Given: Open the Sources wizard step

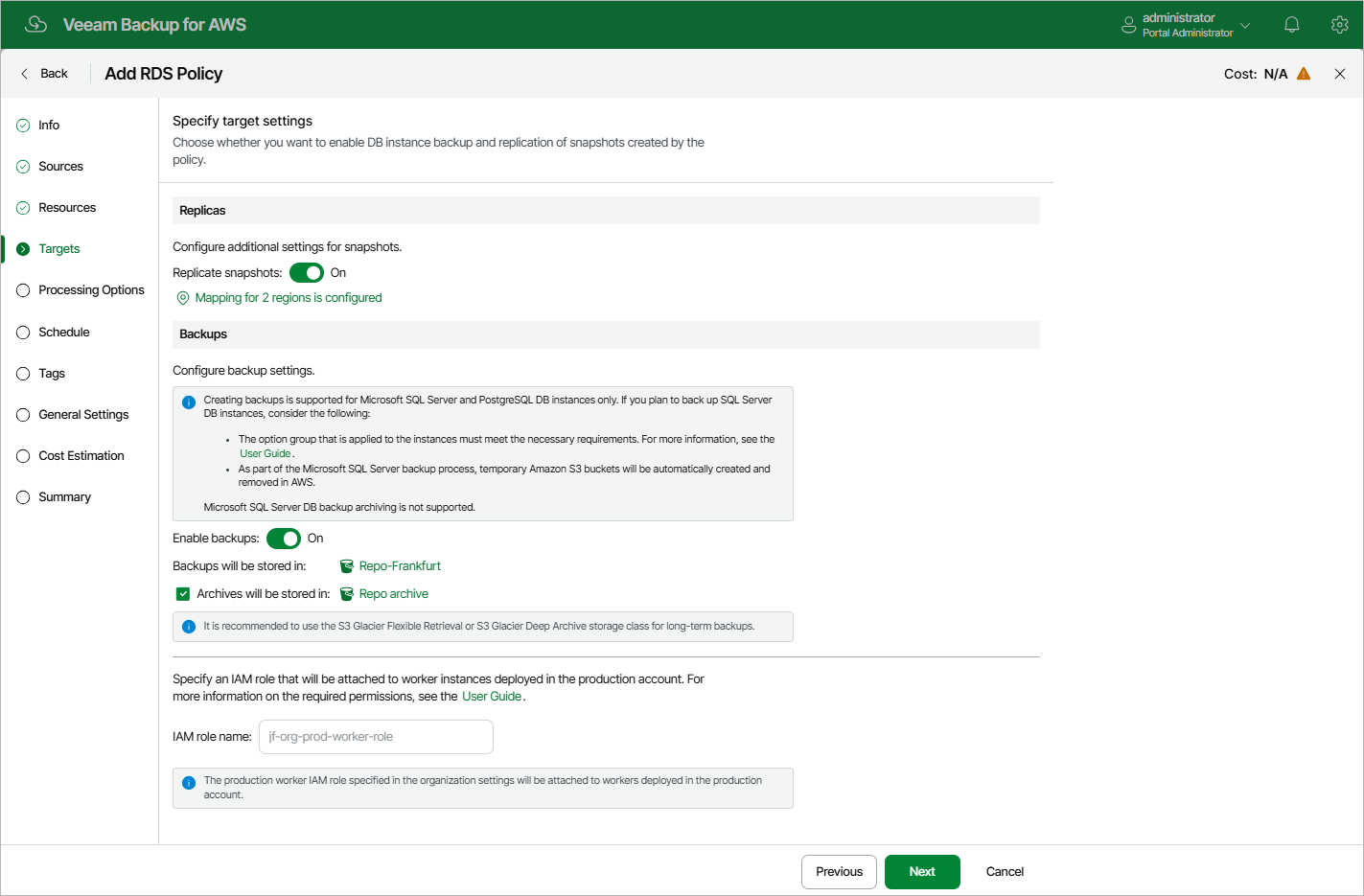Looking at the screenshot, I should pos(60,167).
